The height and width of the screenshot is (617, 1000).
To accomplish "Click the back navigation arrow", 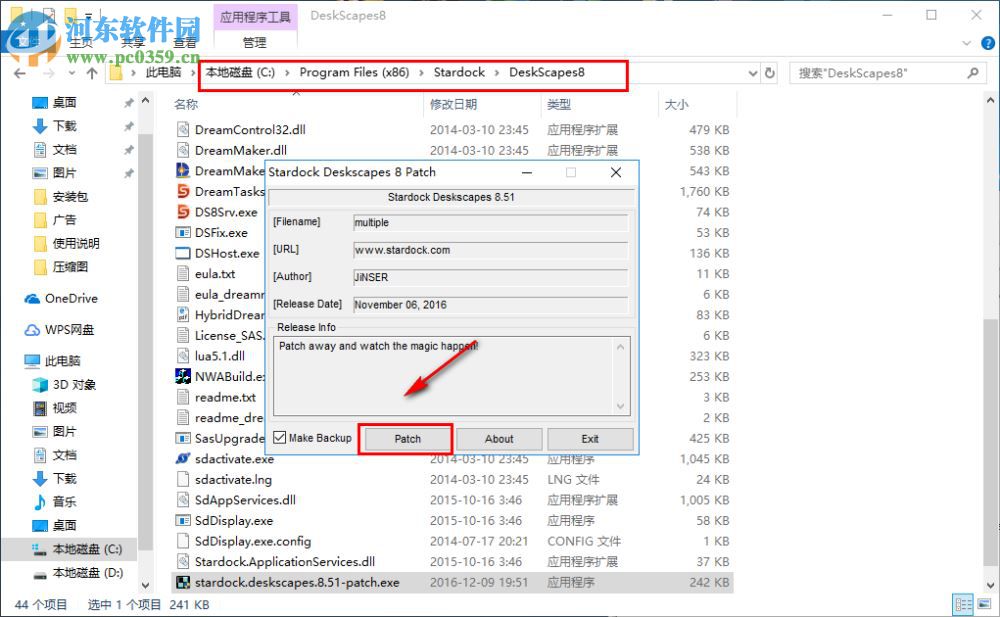I will [x=20, y=73].
